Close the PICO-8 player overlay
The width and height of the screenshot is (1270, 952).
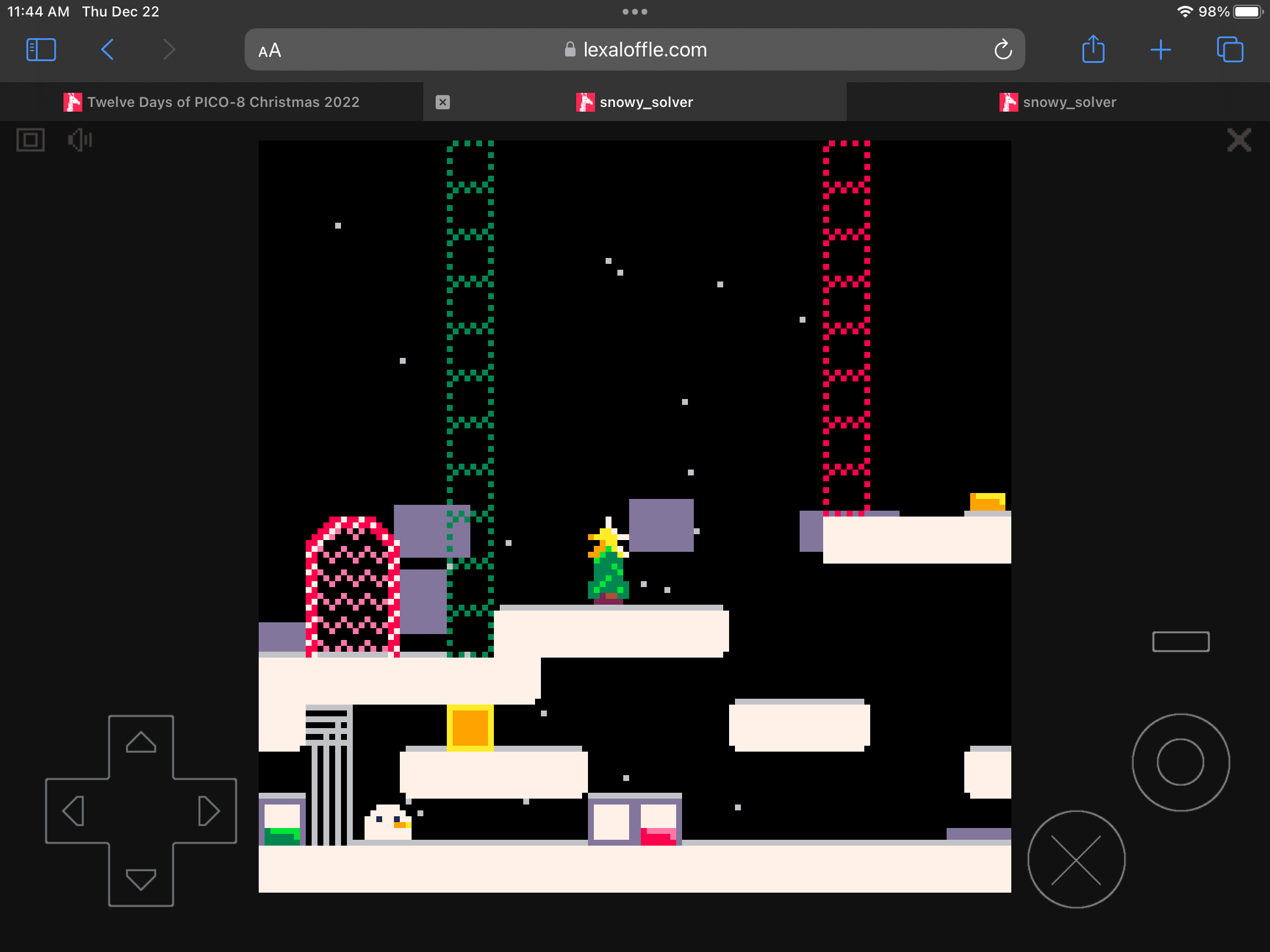(x=1239, y=140)
